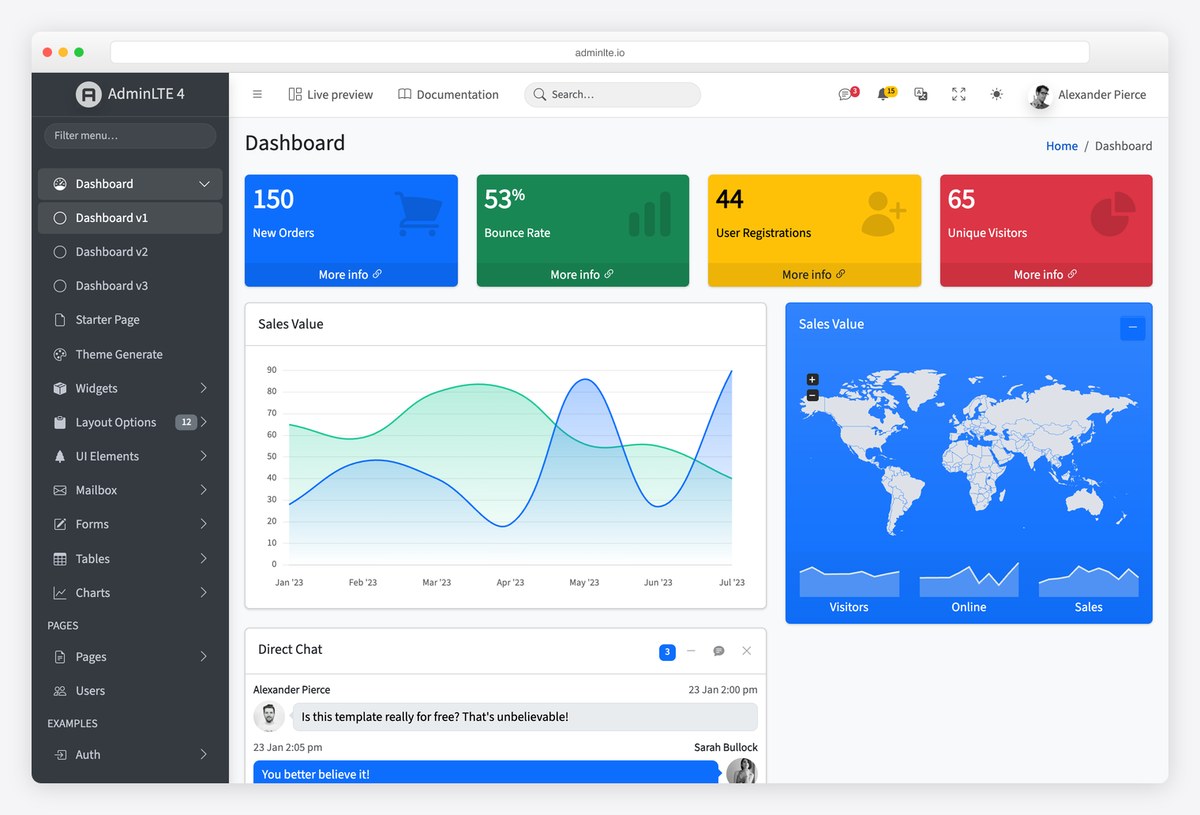
Task: Click the Forms pencil icon
Action: (59, 524)
